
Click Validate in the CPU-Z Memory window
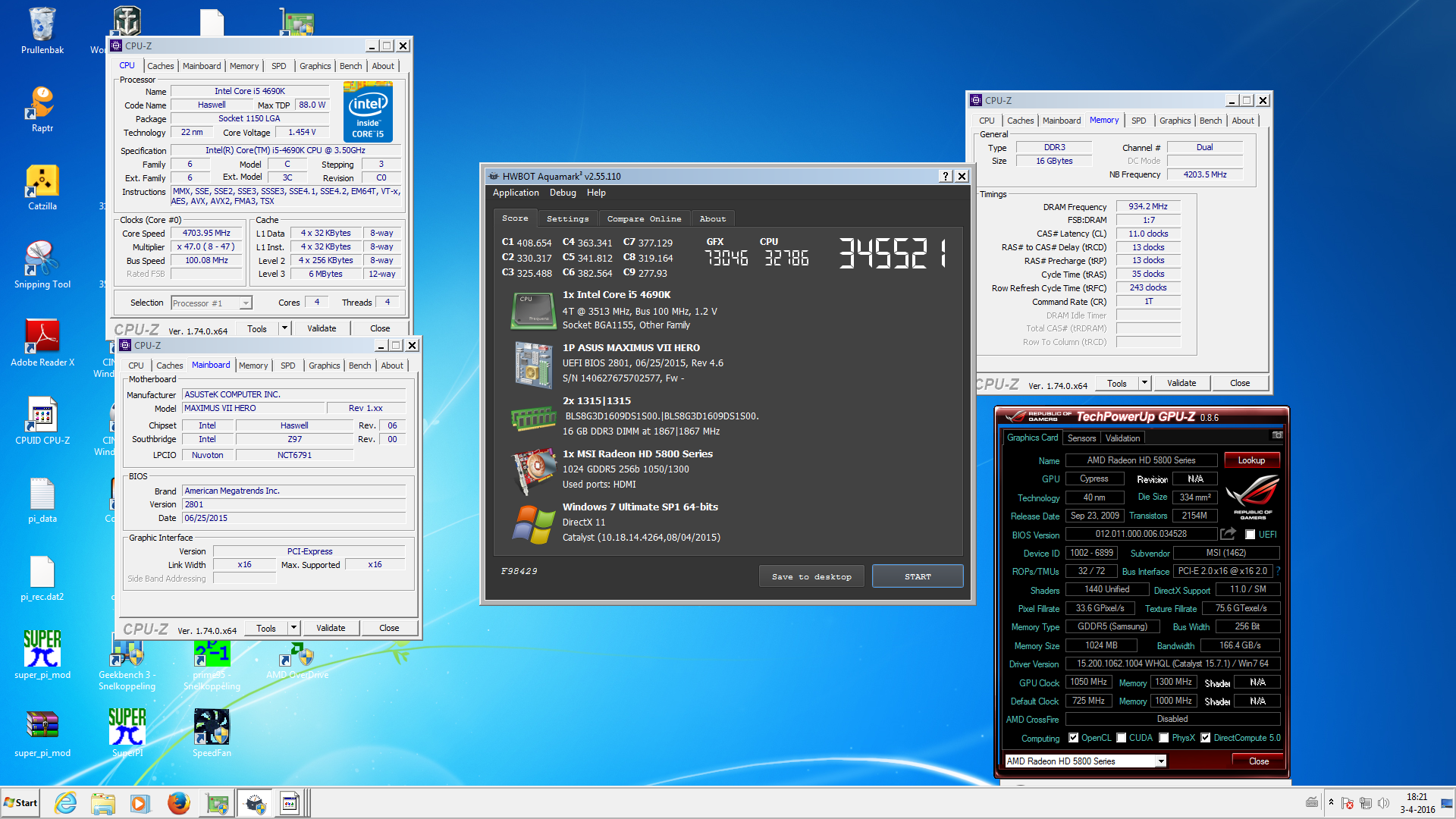pyautogui.click(x=1181, y=383)
